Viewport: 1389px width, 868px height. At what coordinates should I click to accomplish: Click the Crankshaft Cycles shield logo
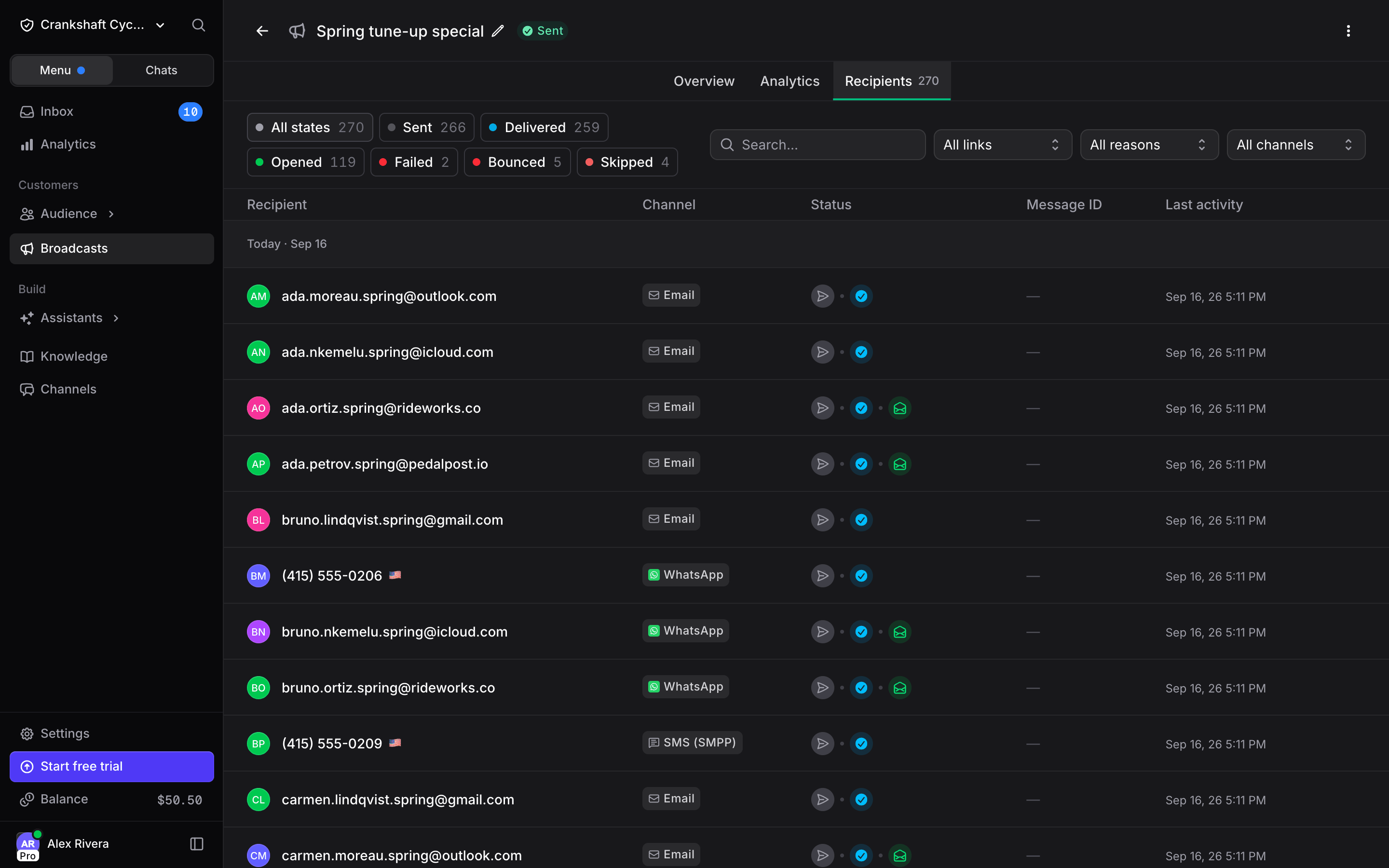click(x=27, y=25)
